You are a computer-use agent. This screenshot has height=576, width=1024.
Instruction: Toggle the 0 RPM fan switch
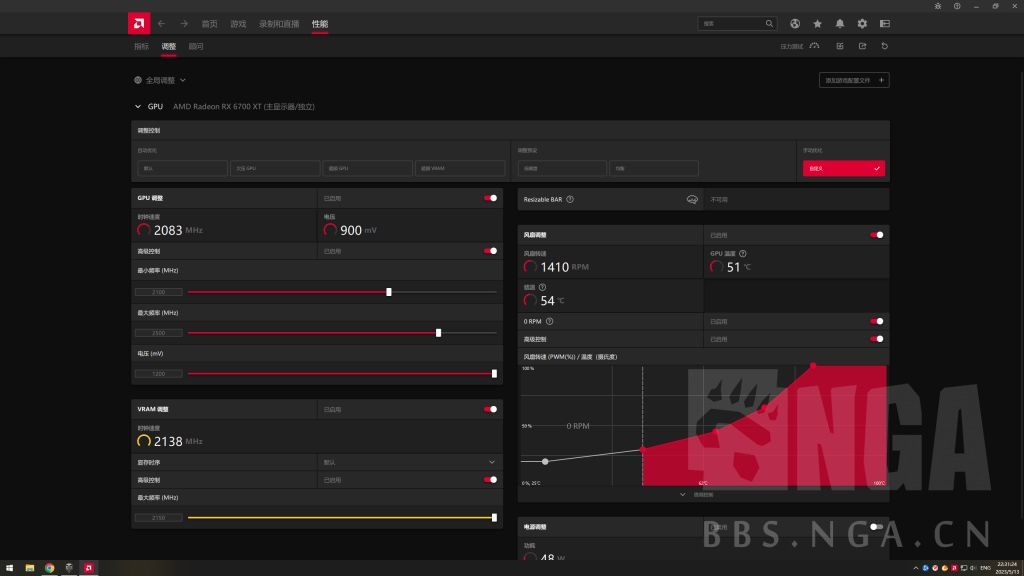pos(877,321)
